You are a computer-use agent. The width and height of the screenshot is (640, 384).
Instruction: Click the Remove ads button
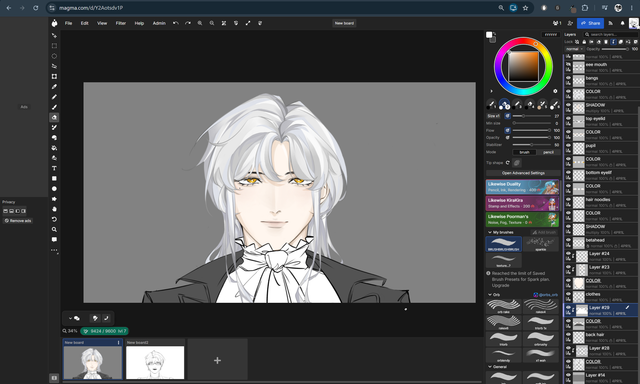pyautogui.click(x=18, y=221)
